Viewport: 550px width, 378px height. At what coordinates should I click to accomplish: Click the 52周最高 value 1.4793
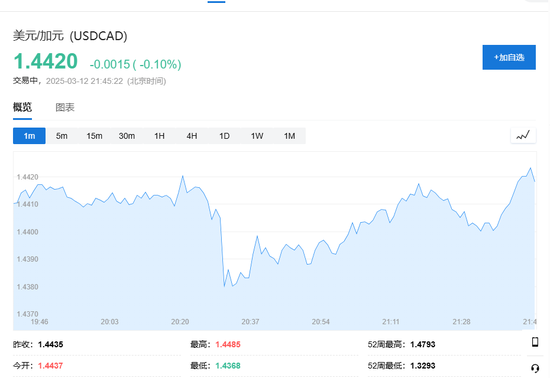pos(423,344)
